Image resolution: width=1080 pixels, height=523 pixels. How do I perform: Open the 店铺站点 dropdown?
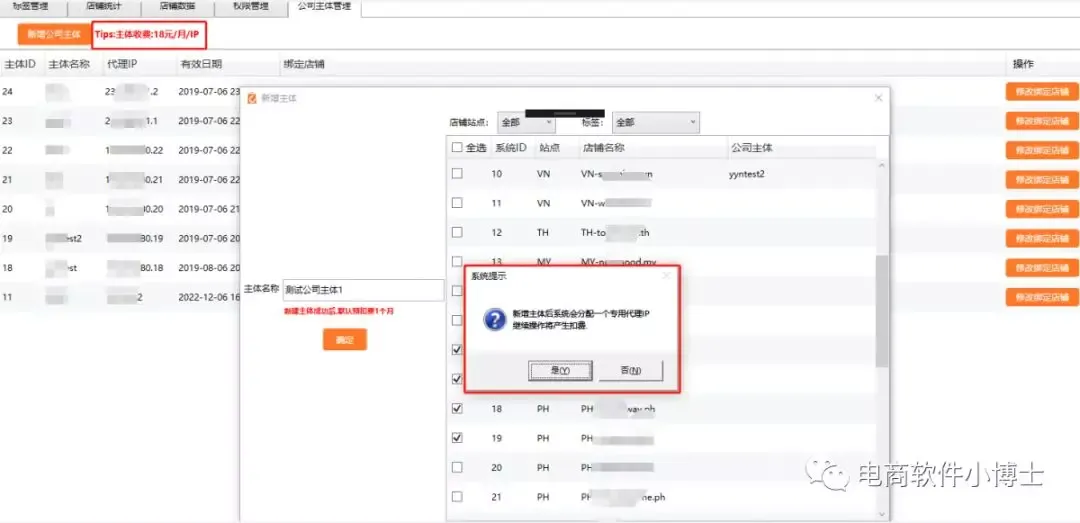526,123
